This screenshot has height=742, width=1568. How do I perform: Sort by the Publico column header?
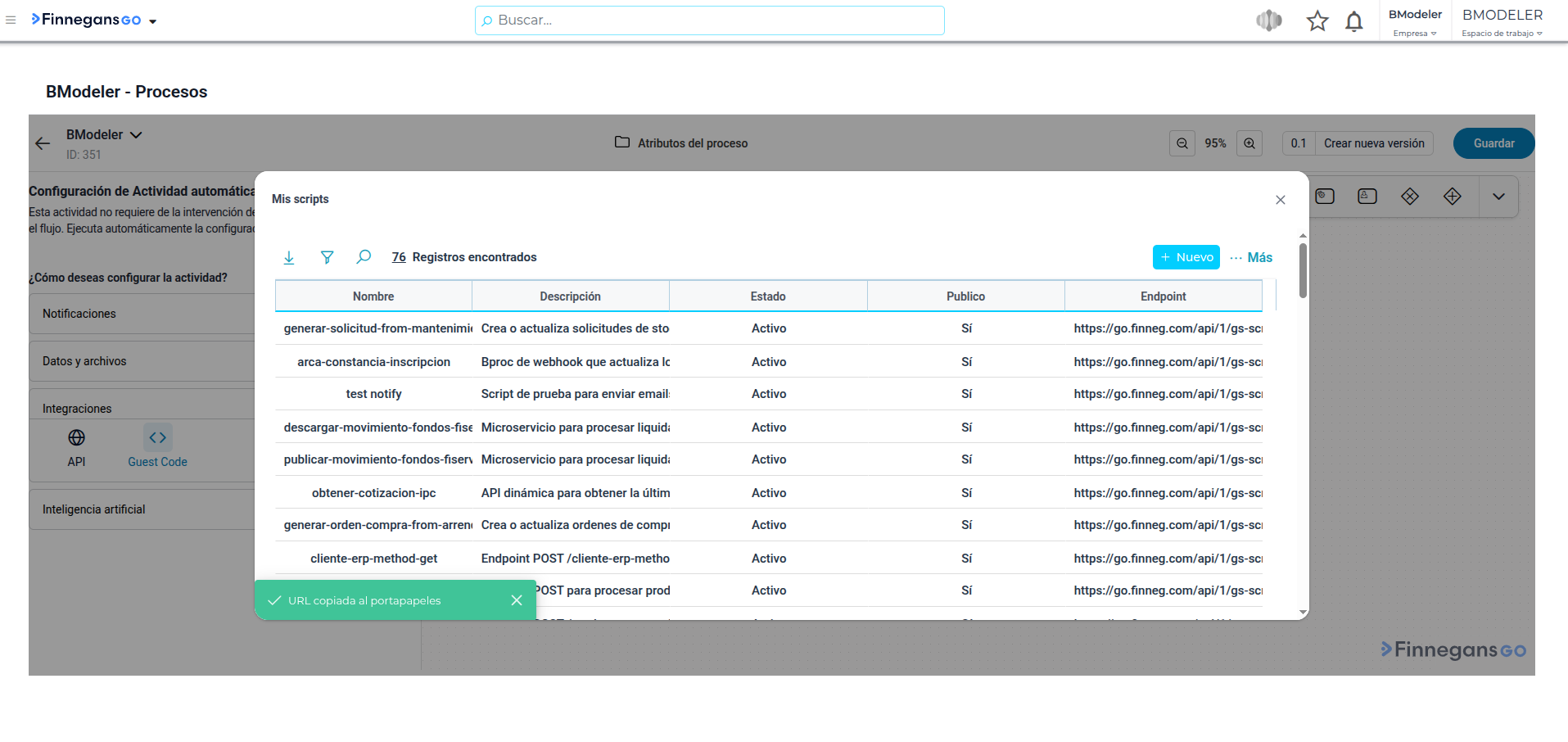click(966, 296)
